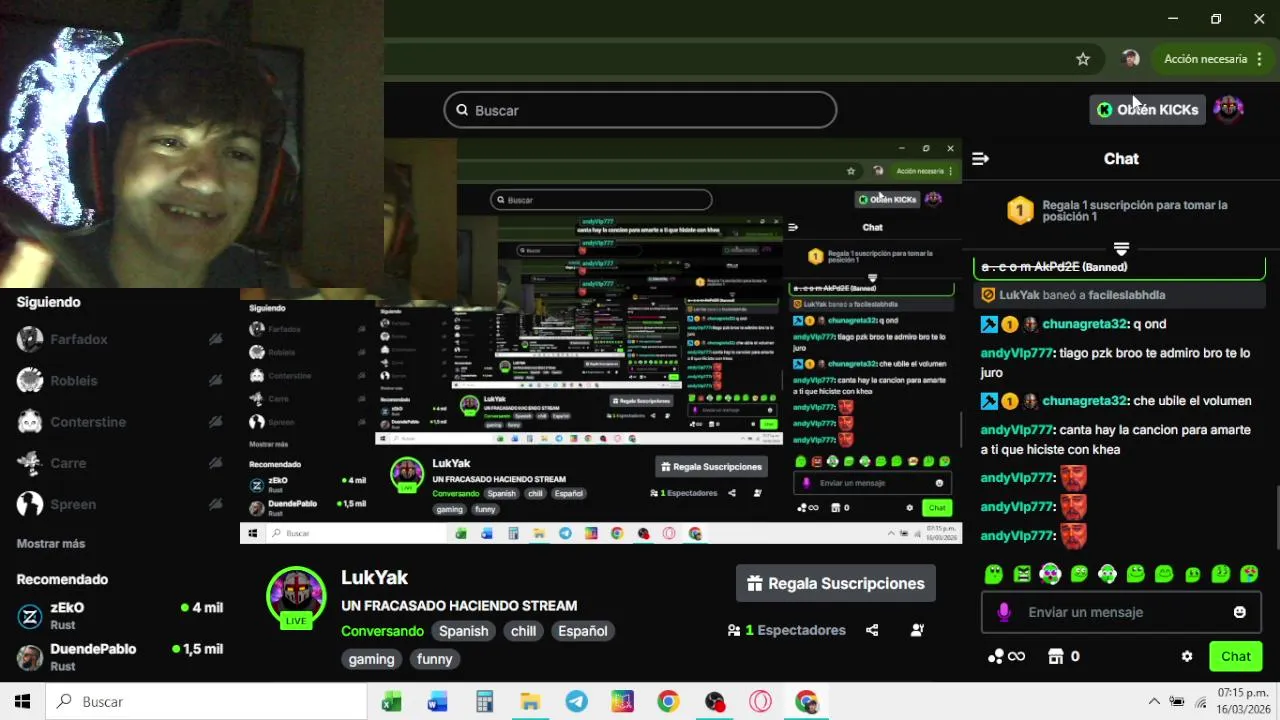The height and width of the screenshot is (720, 1280).
Task: Click username chunagreta32 in 'q ond' message
Action: click(1085, 324)
